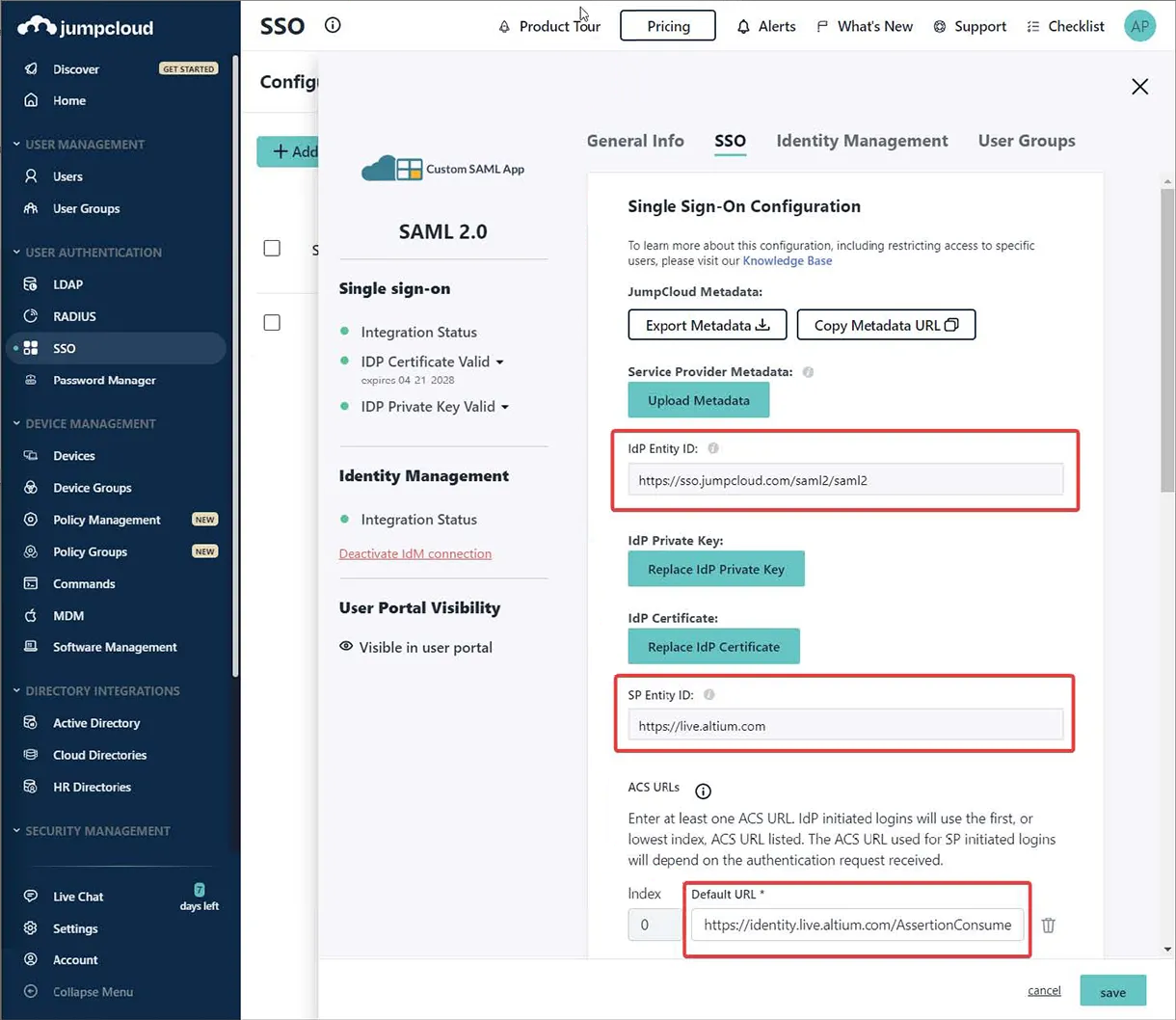Switch to the General Info tab

tap(635, 141)
